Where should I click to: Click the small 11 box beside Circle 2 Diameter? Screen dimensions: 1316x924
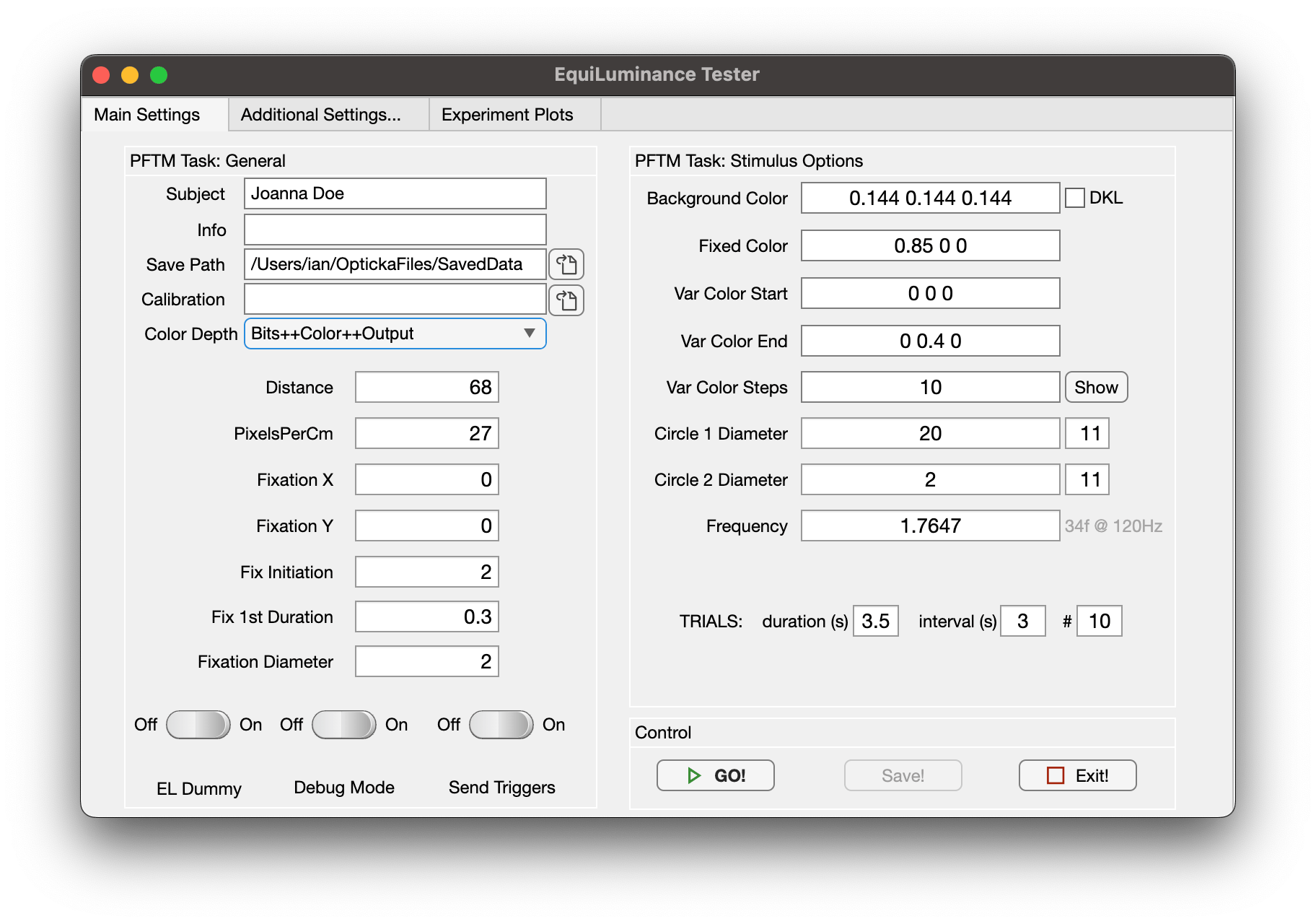(1087, 480)
